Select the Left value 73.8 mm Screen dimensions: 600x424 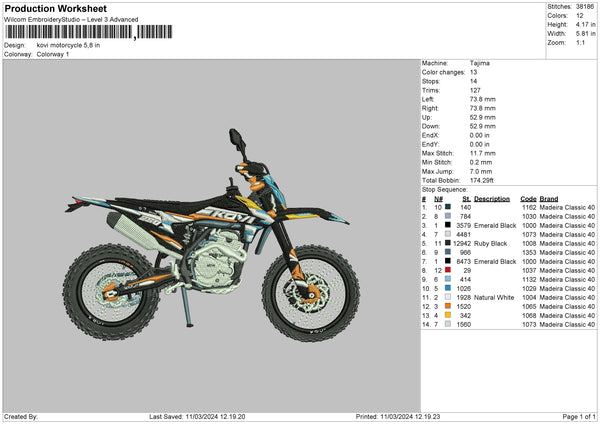483,99
